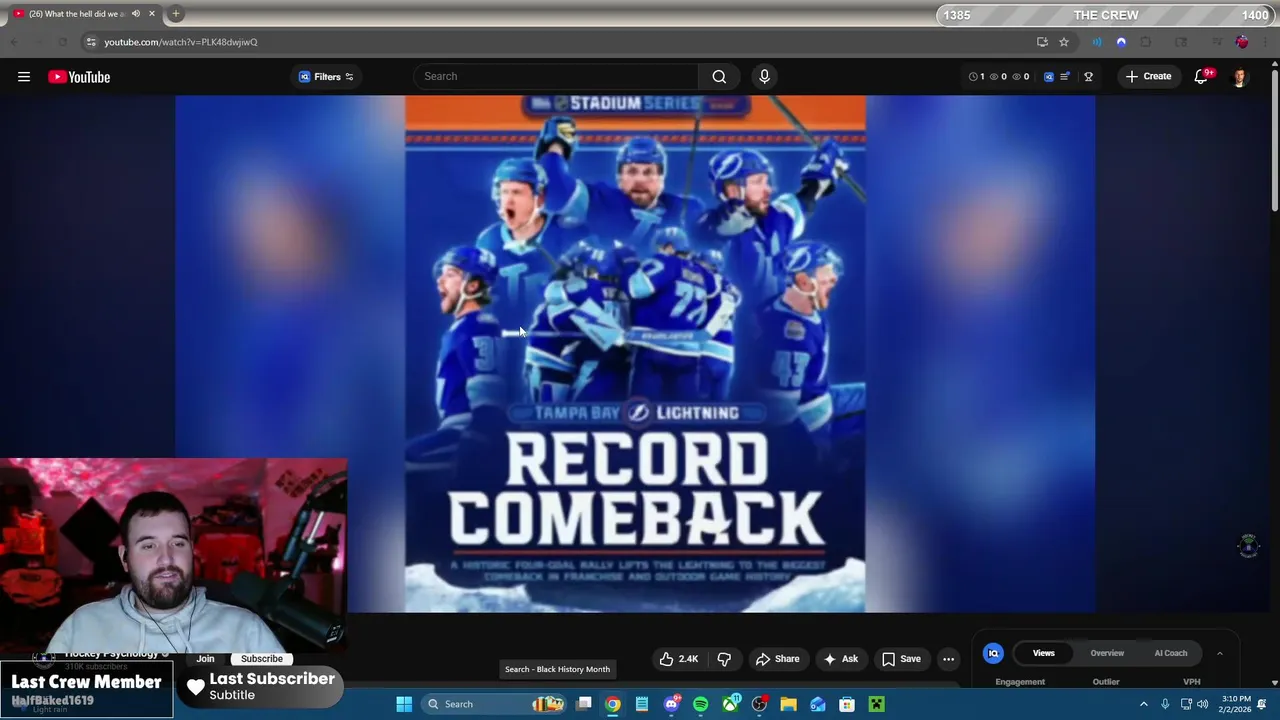This screenshot has height=720, width=1280.
Task: Click the vidIQ trophy icon
Action: (1088, 77)
